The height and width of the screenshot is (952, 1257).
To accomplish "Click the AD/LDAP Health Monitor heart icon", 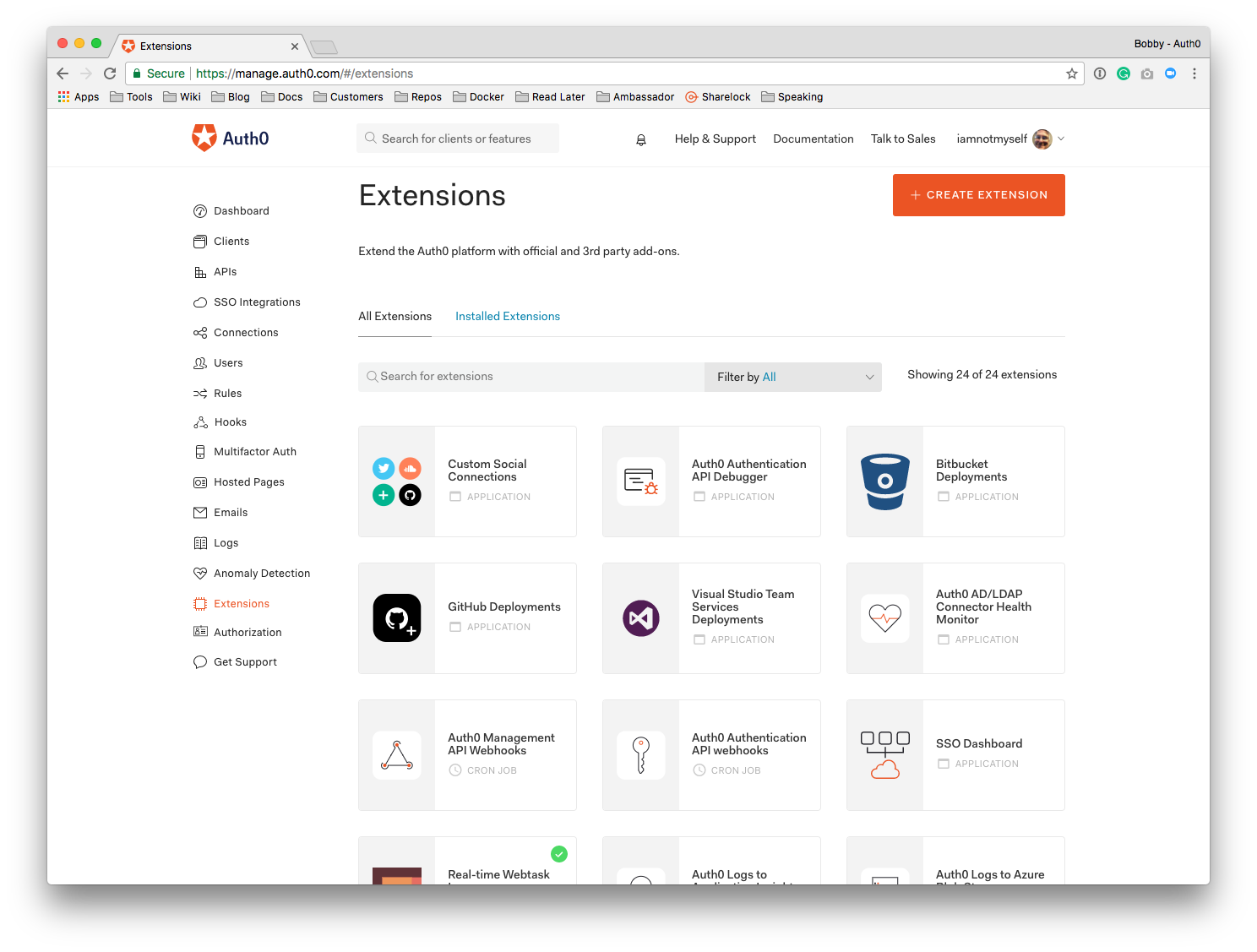I will (885, 618).
